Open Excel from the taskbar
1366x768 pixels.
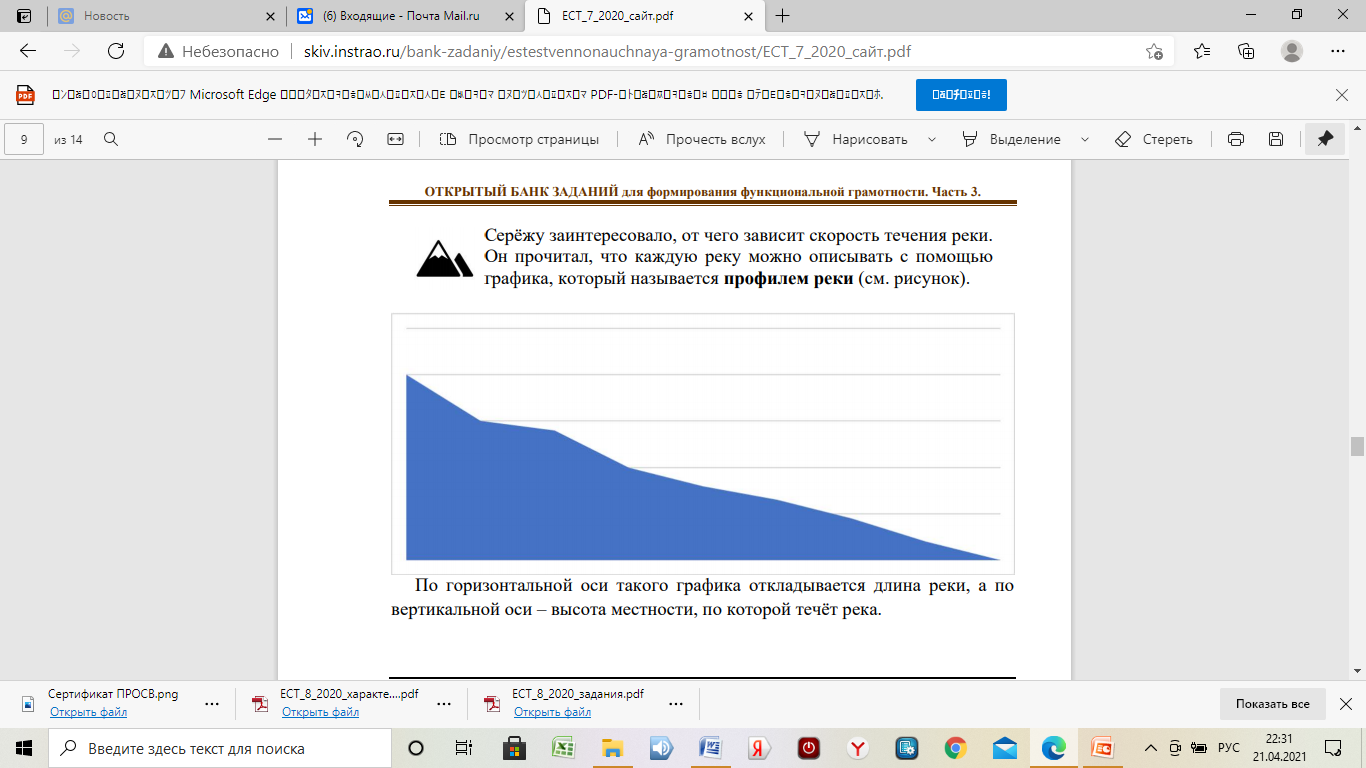coord(563,748)
